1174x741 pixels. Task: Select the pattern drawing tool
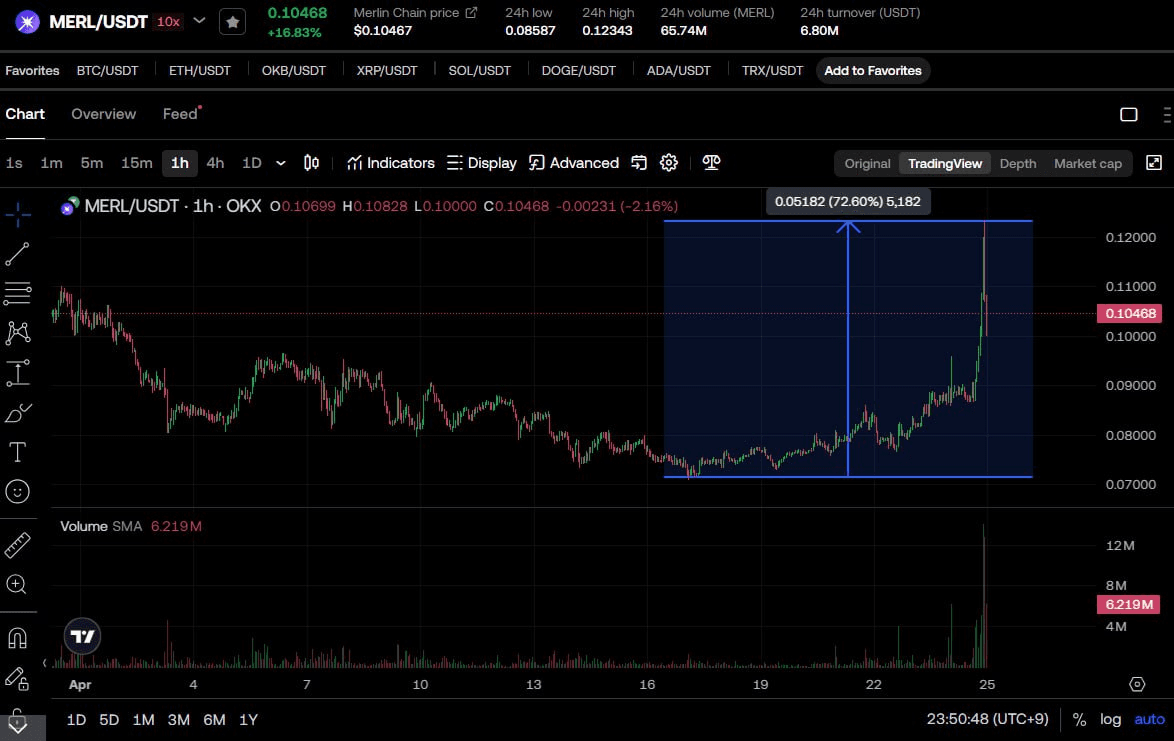point(18,333)
